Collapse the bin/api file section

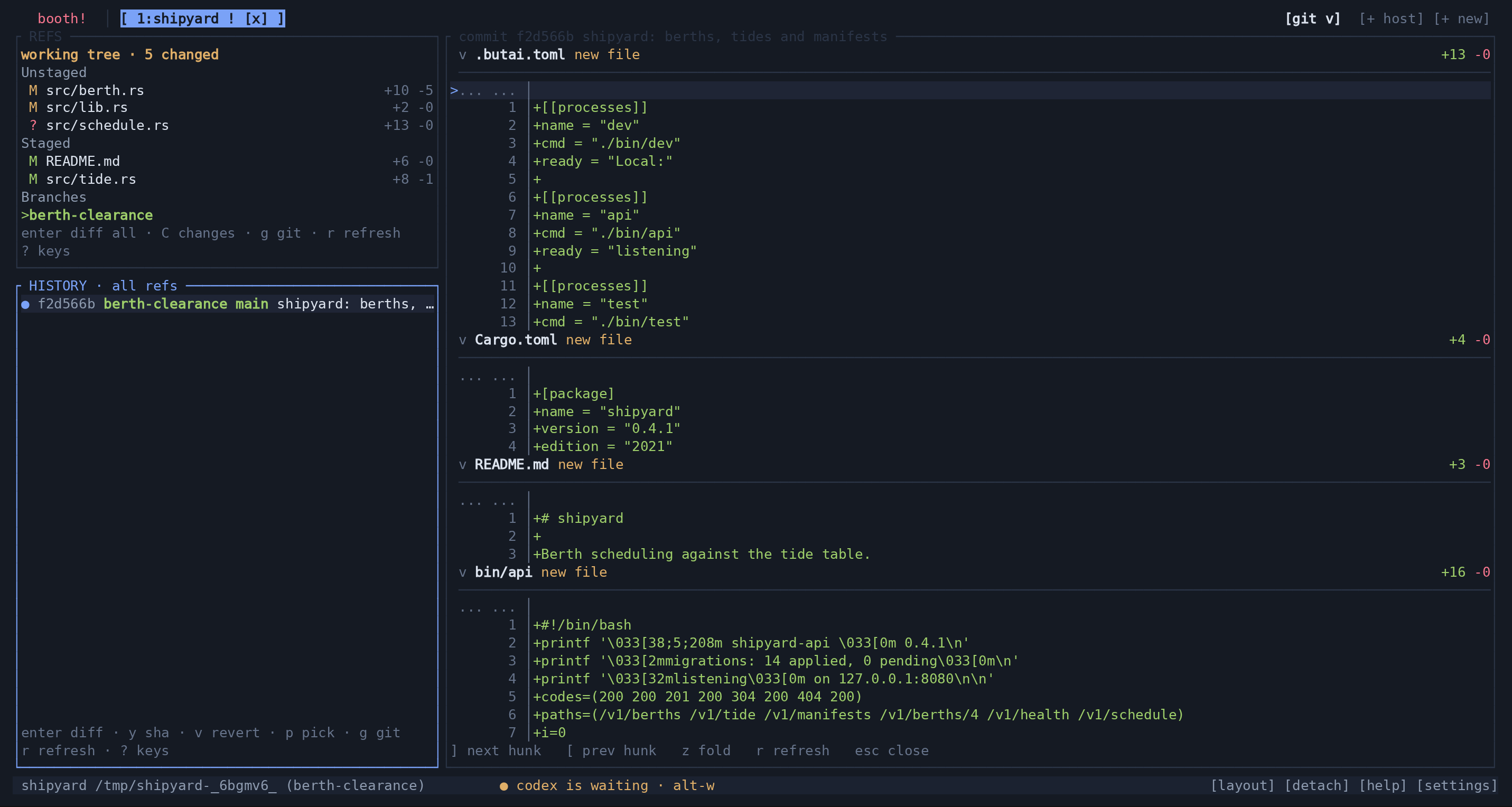(462, 572)
